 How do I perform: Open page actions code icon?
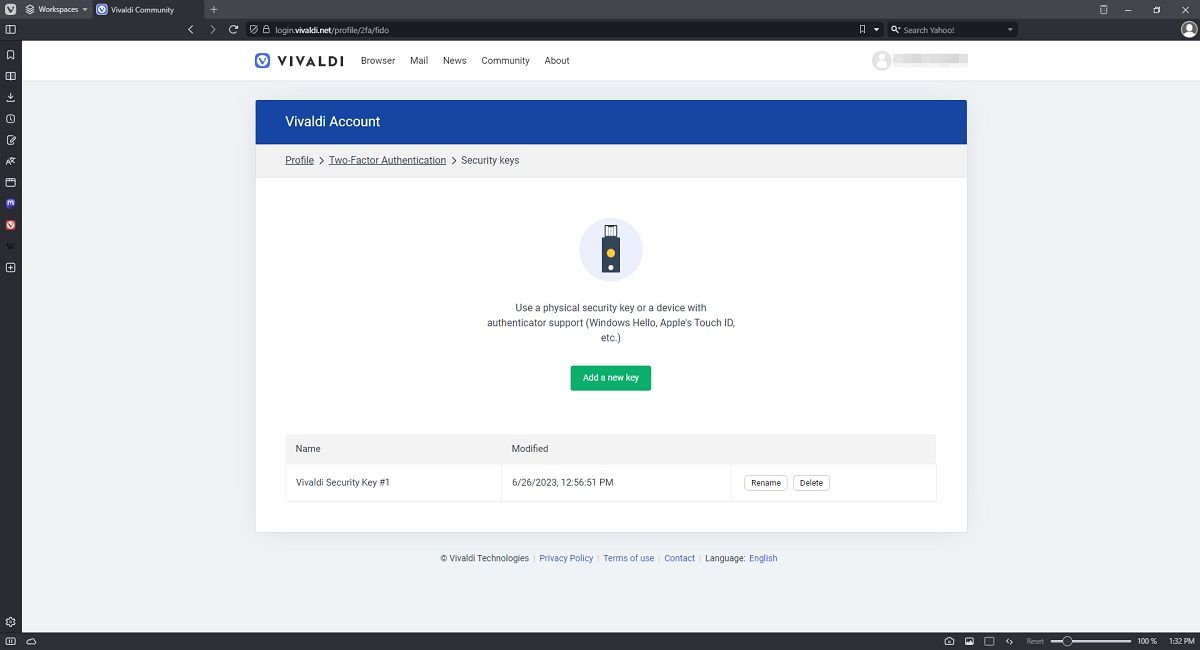(x=1009, y=641)
